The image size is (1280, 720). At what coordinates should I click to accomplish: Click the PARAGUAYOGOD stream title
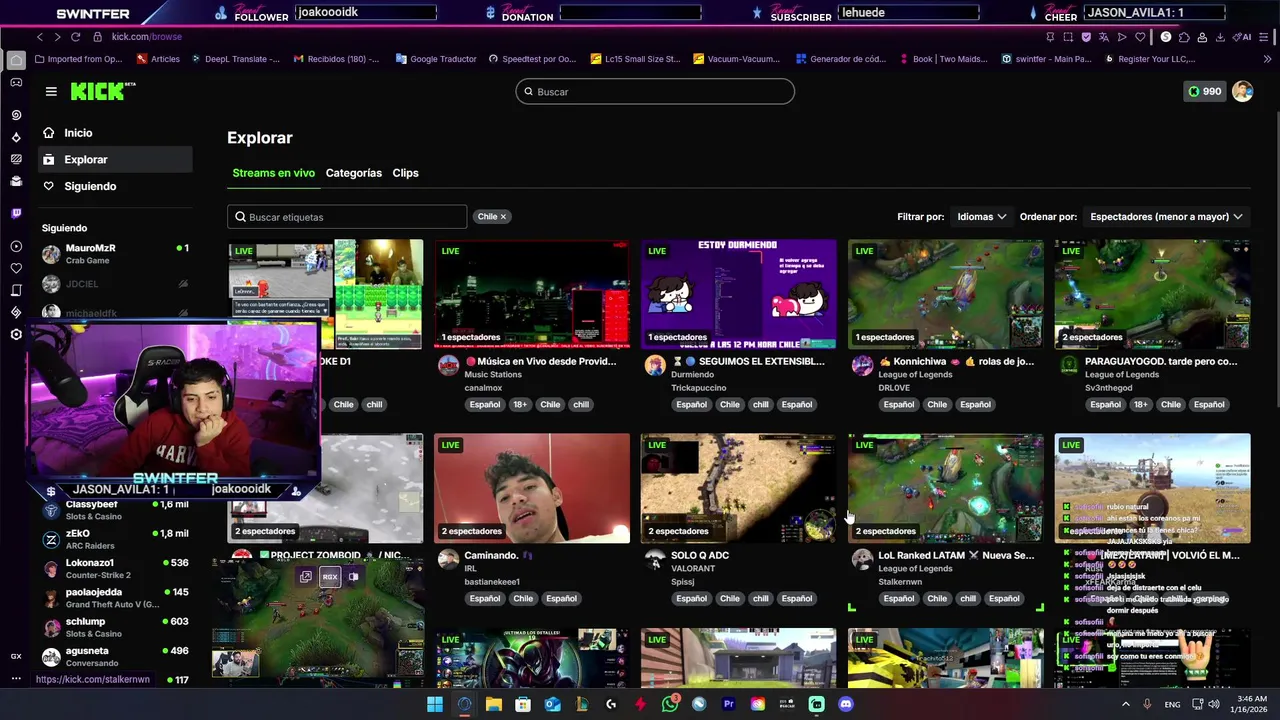pos(1161,362)
